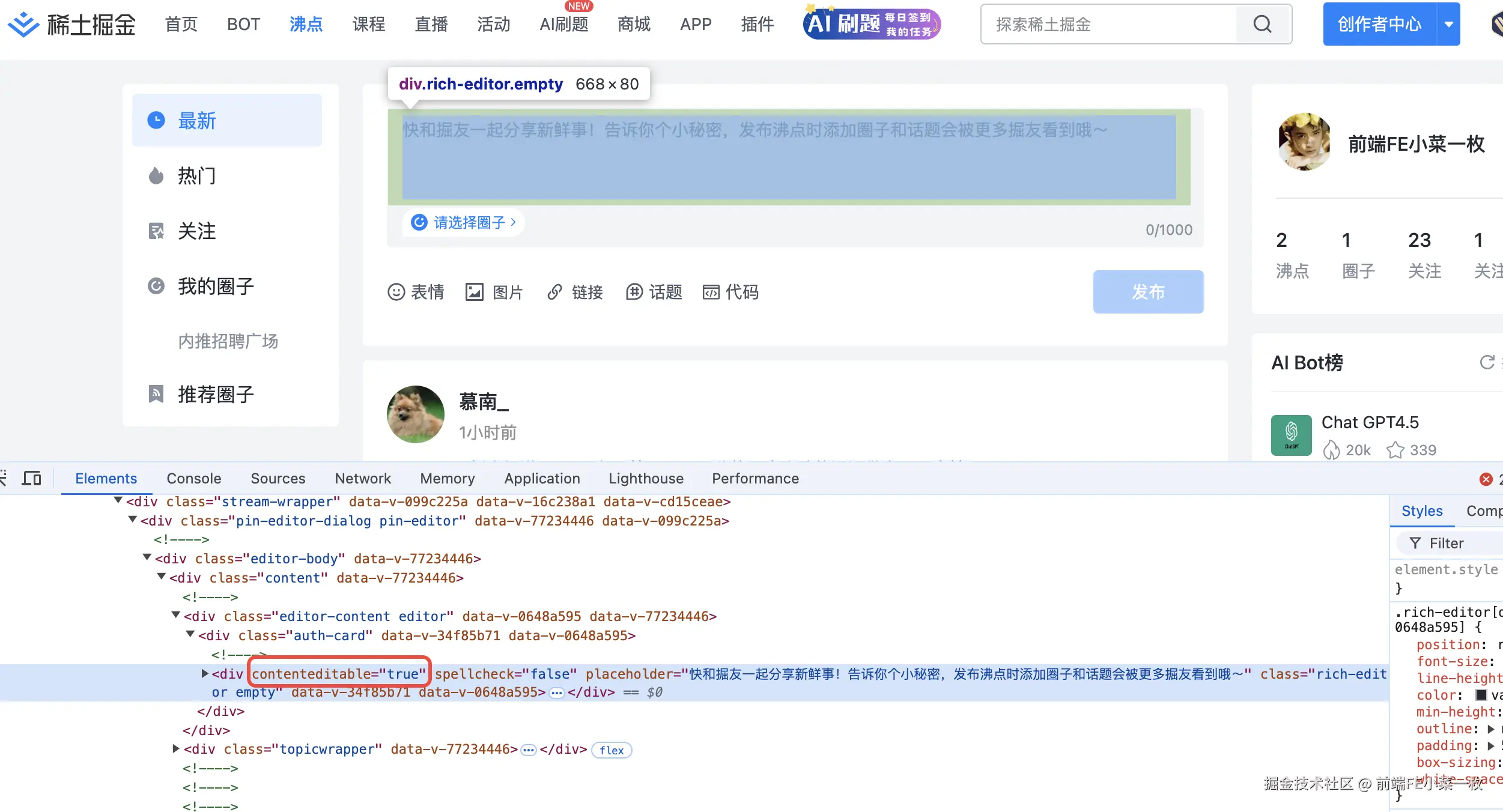Select 请选择圈子 circle chooser link
Viewport: 1503px width, 812px height.
[469, 223]
